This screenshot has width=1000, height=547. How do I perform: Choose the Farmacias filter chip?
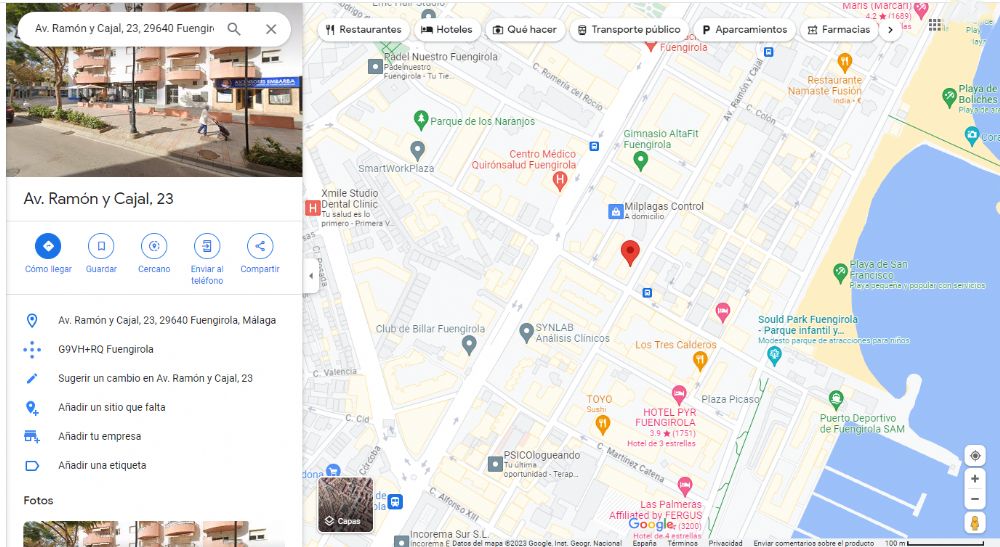pyautogui.click(x=839, y=29)
